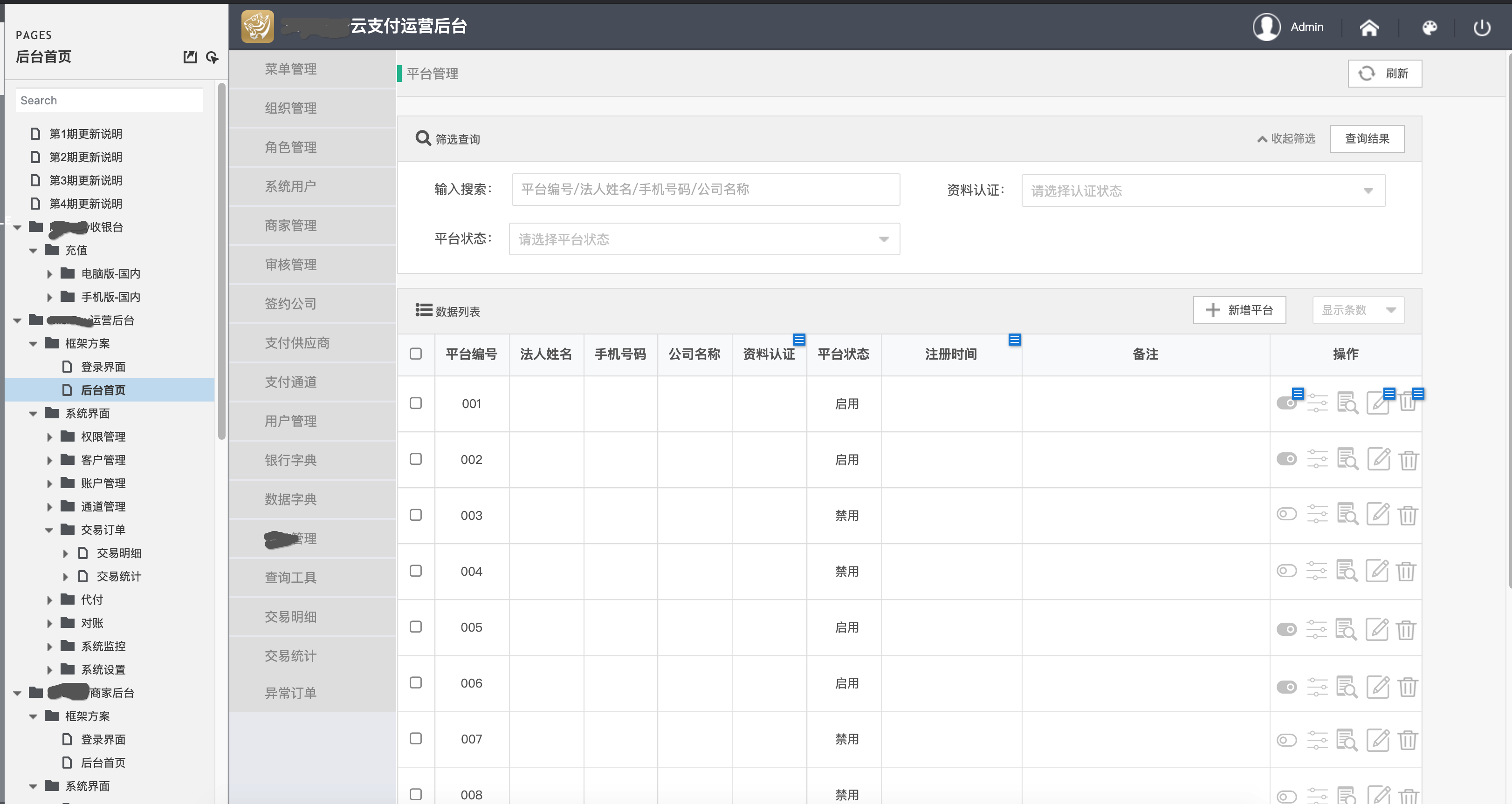Image resolution: width=1512 pixels, height=804 pixels.
Task: Open the 商家管理 menu item
Action: click(x=290, y=225)
